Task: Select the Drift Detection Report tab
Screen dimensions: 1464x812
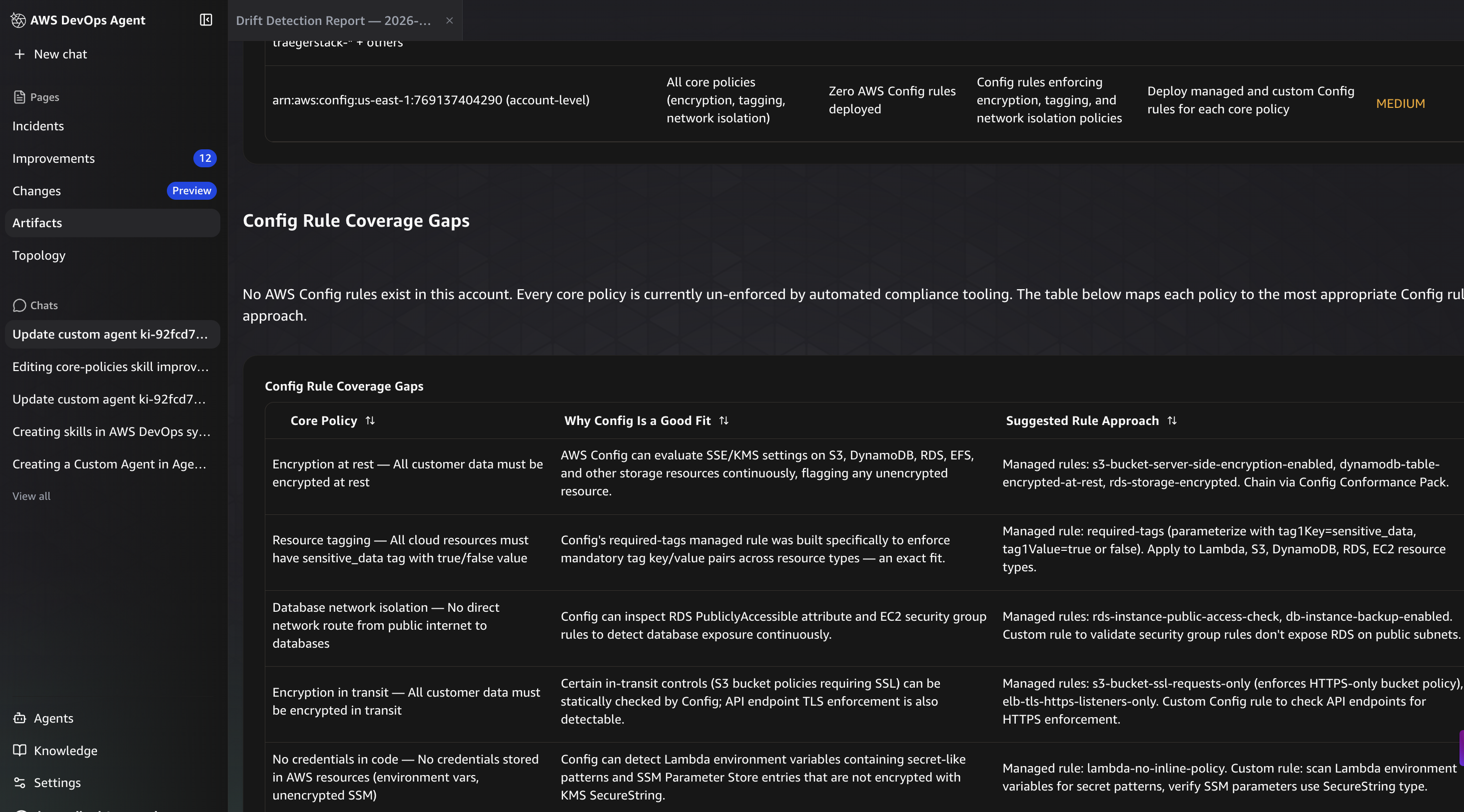Action: (x=334, y=20)
